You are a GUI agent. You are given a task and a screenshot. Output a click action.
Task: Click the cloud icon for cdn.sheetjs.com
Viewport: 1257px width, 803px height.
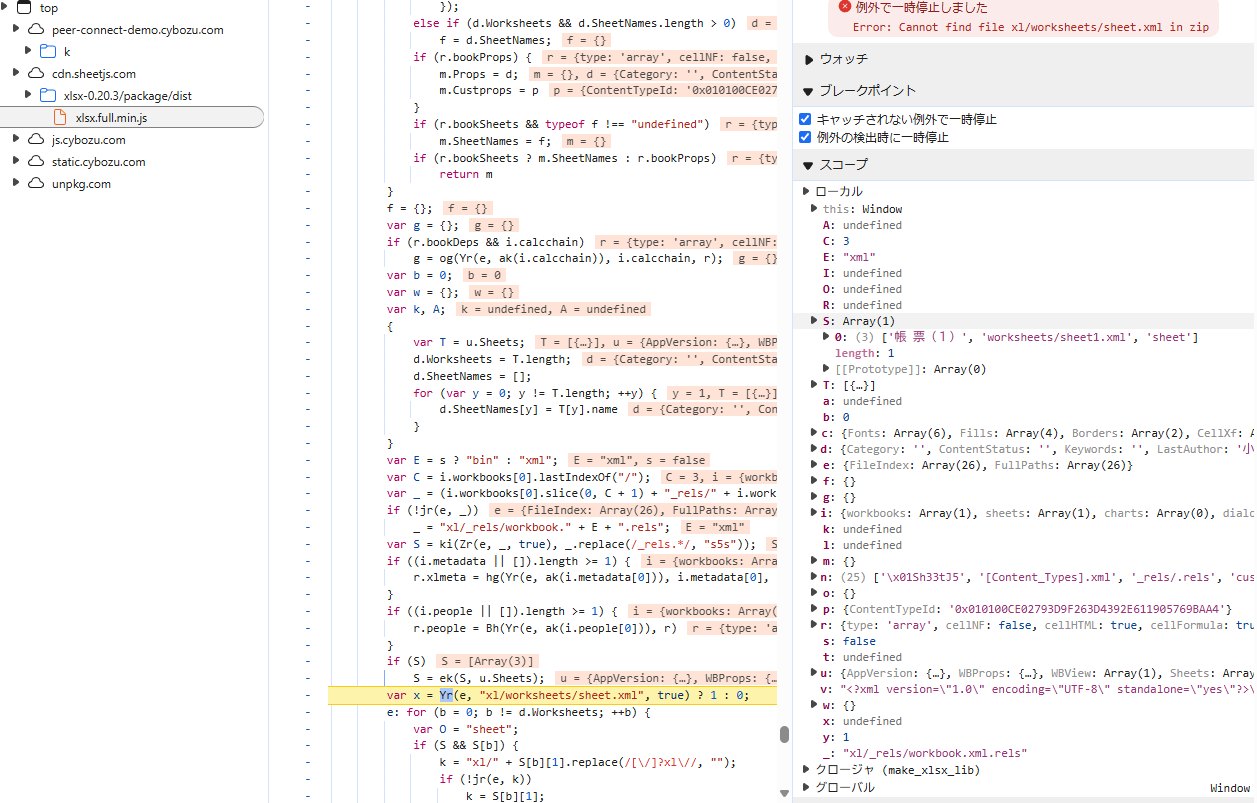click(x=37, y=74)
